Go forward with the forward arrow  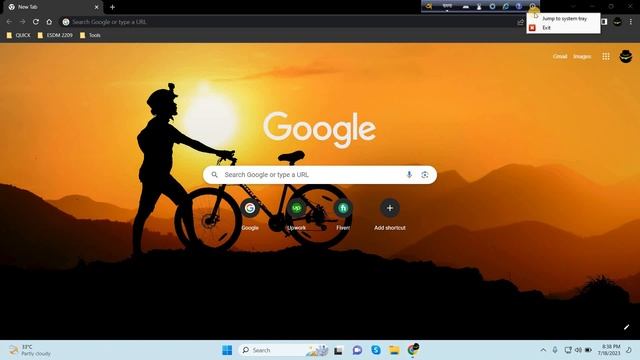tap(22, 22)
